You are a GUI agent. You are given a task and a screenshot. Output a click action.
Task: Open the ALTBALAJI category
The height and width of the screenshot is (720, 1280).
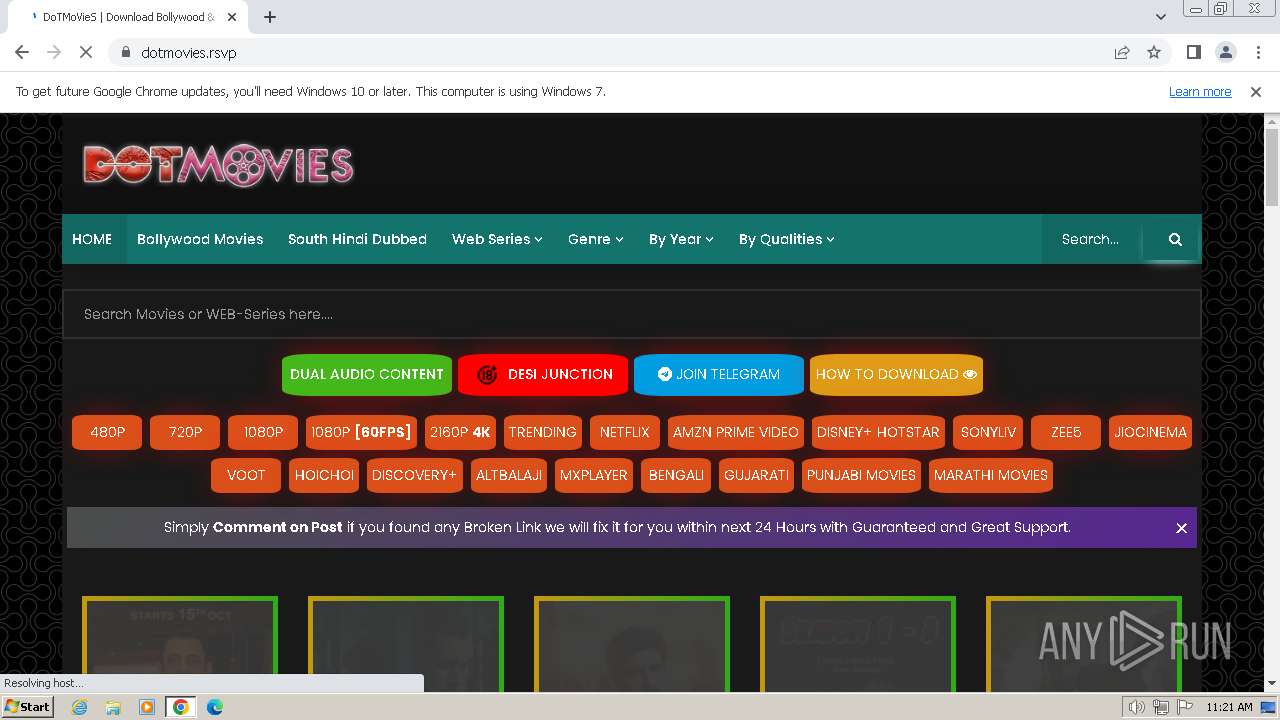509,475
